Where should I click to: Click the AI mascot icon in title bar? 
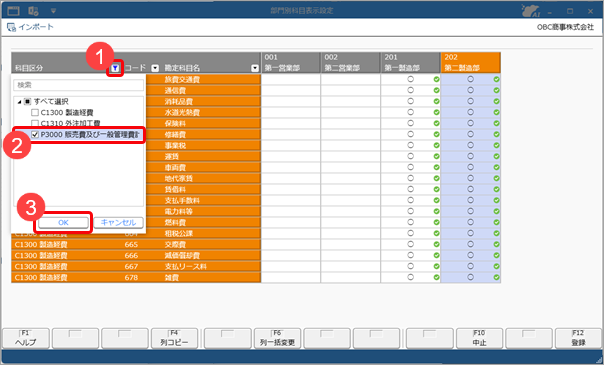pyautogui.click(x=530, y=11)
